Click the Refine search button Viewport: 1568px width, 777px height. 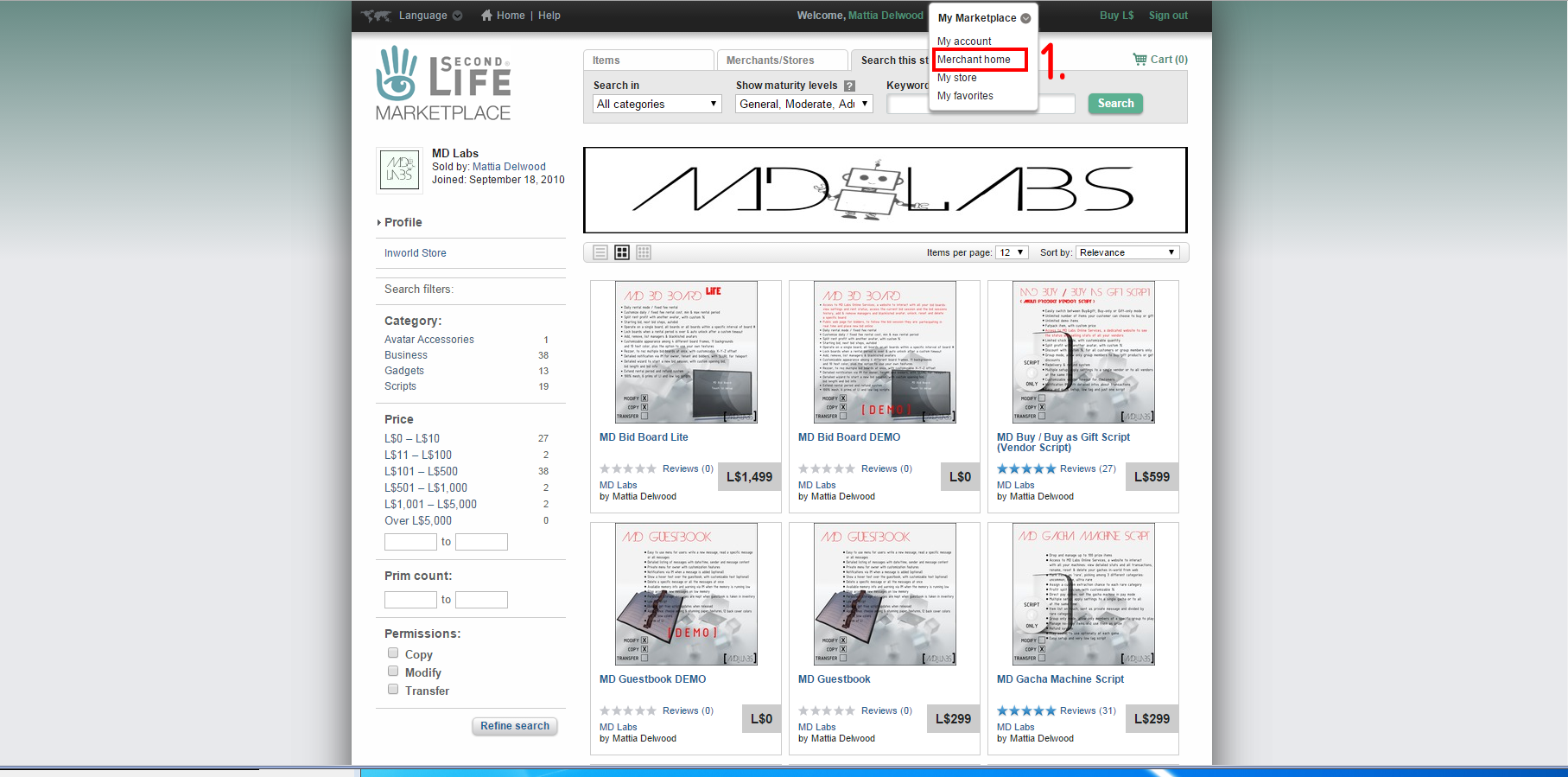click(515, 726)
